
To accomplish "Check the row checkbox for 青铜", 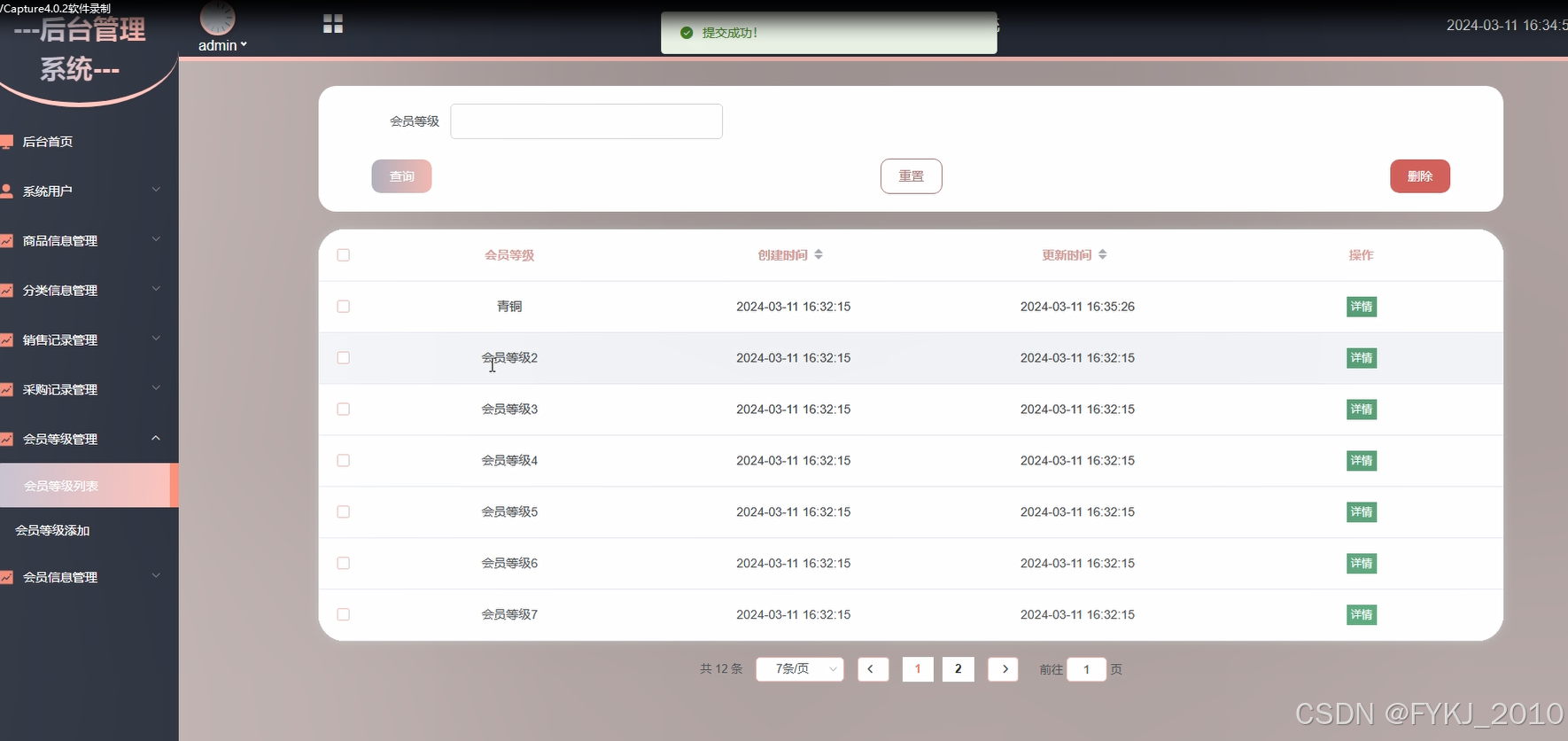I will pos(344,307).
